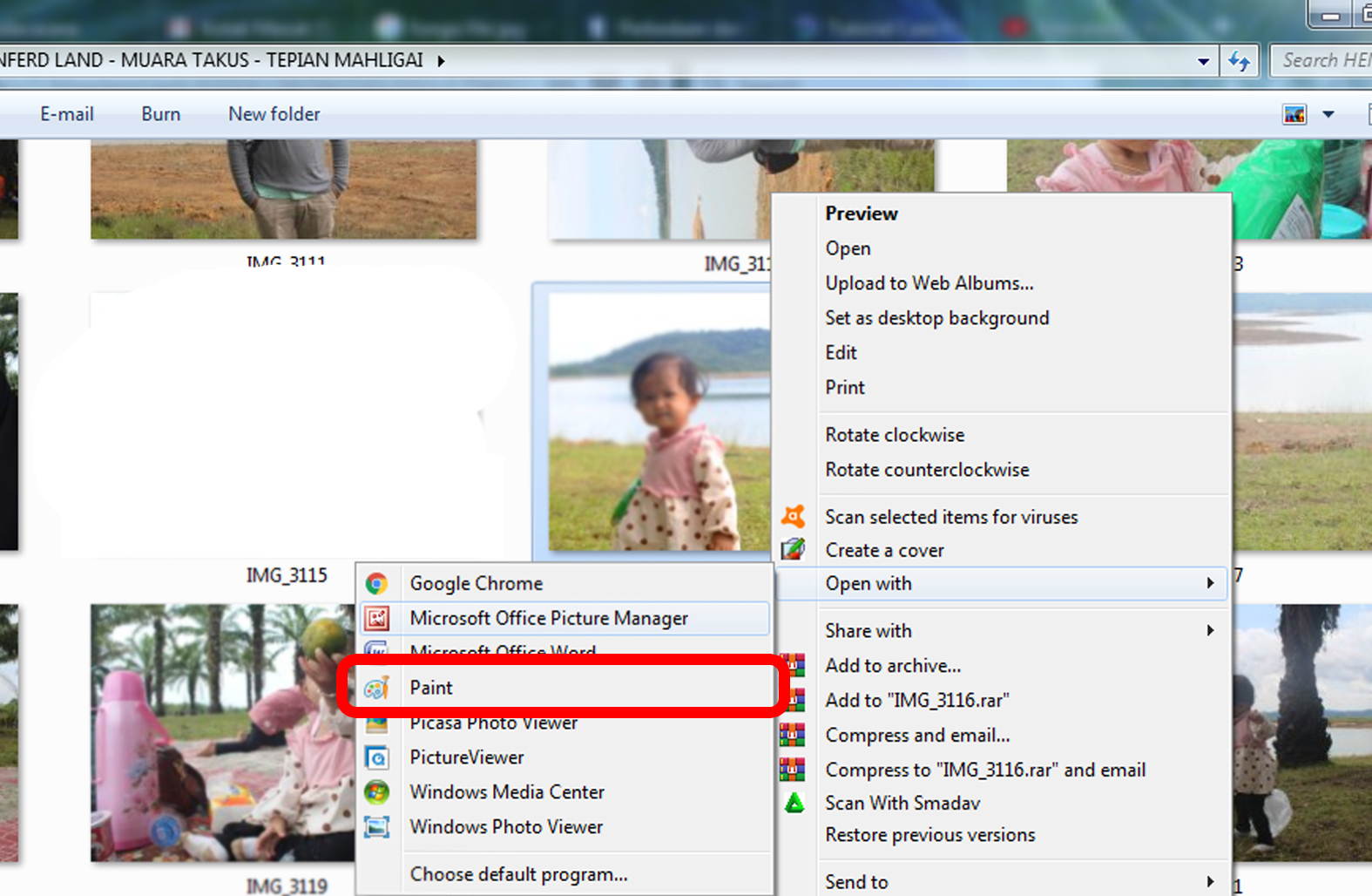Open the address bar history dropdown arrow
The image size is (1372, 896).
(x=1203, y=61)
